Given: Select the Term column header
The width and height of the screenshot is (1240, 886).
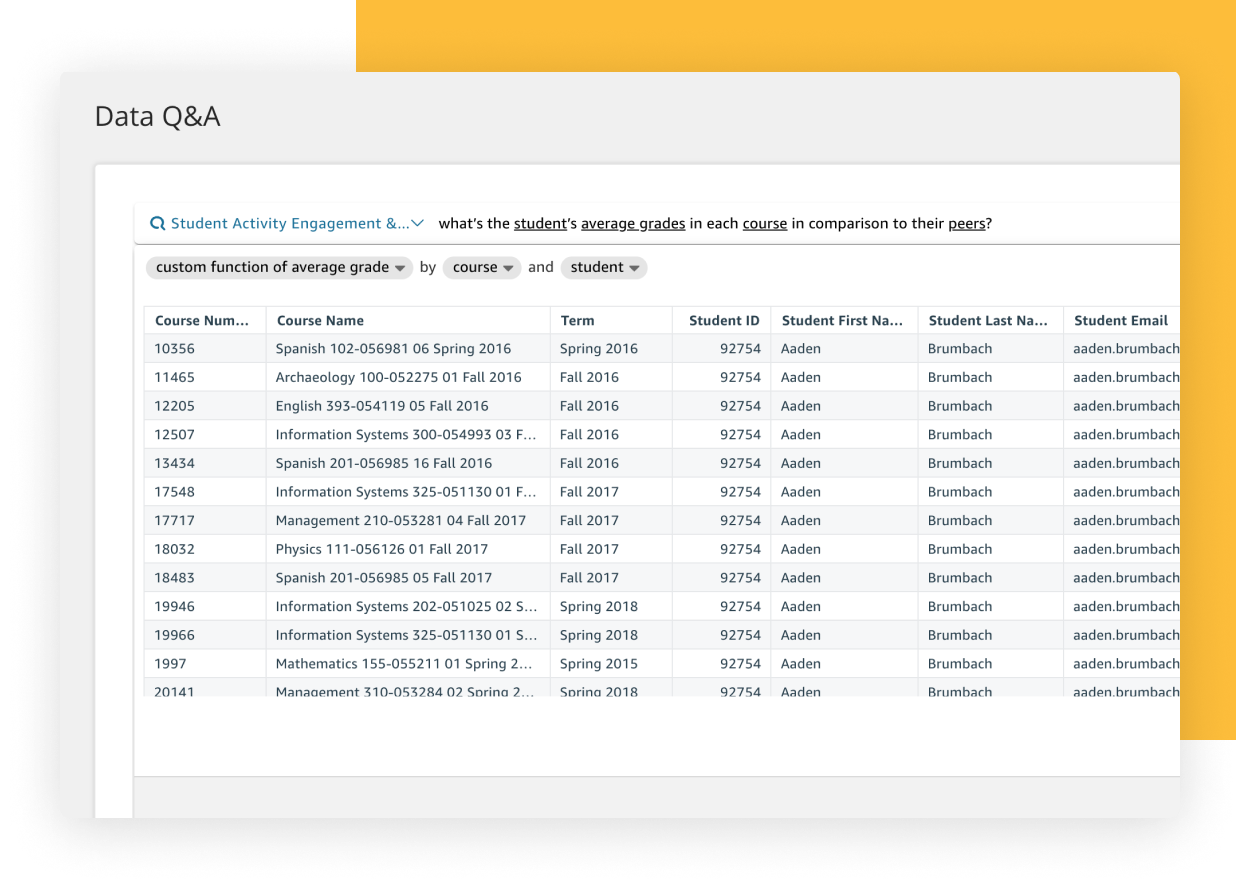Looking at the screenshot, I should (x=577, y=321).
